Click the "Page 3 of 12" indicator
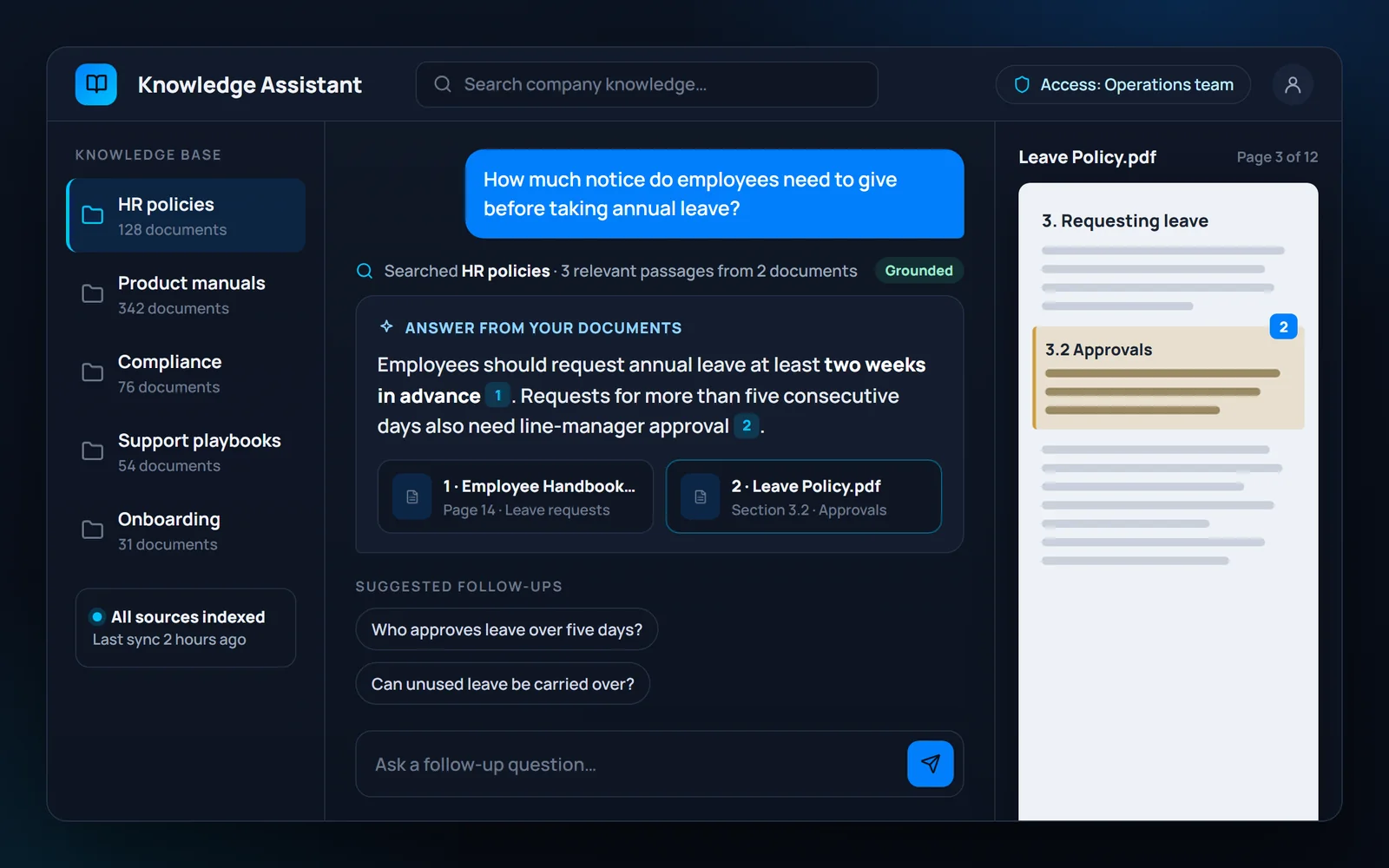1389x868 pixels. pyautogui.click(x=1277, y=157)
